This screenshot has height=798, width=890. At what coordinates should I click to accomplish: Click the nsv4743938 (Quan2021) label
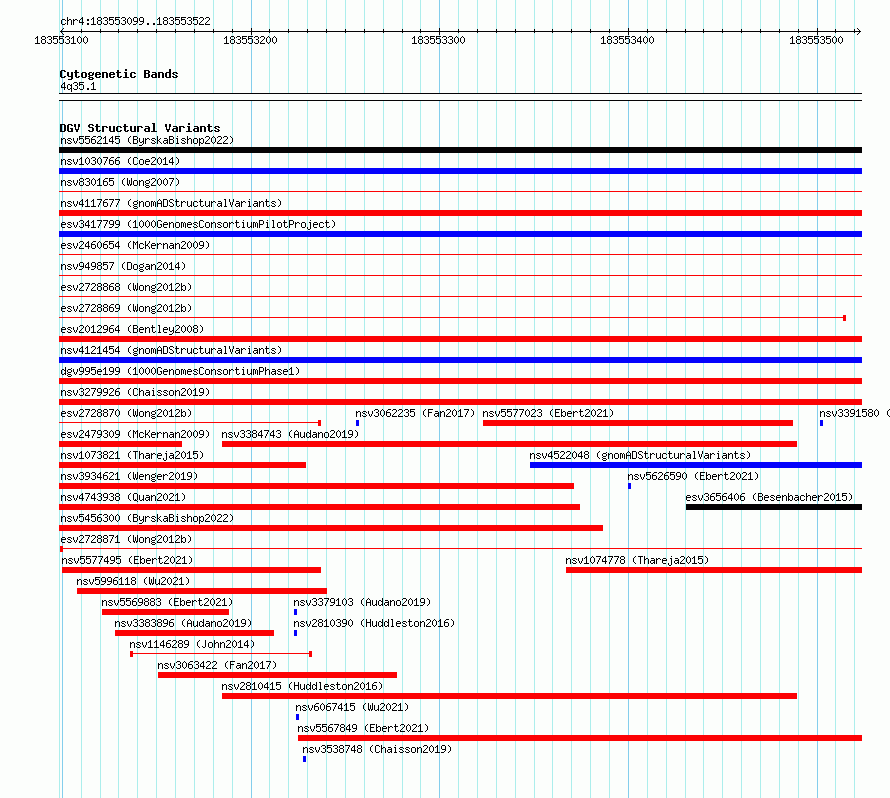(123, 497)
